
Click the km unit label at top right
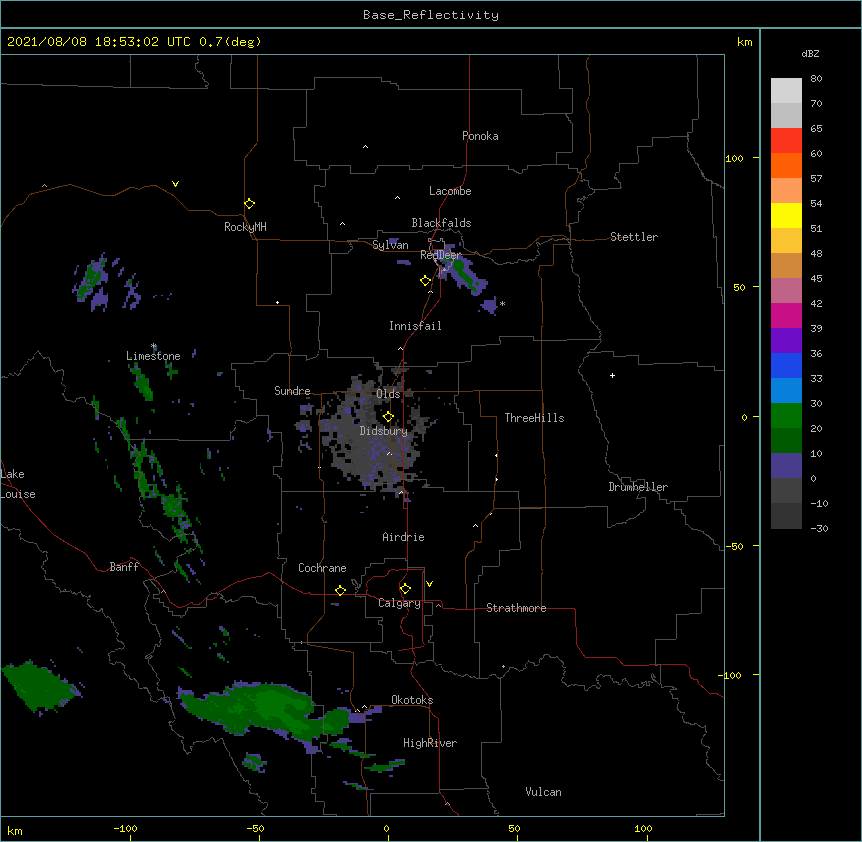coord(744,42)
